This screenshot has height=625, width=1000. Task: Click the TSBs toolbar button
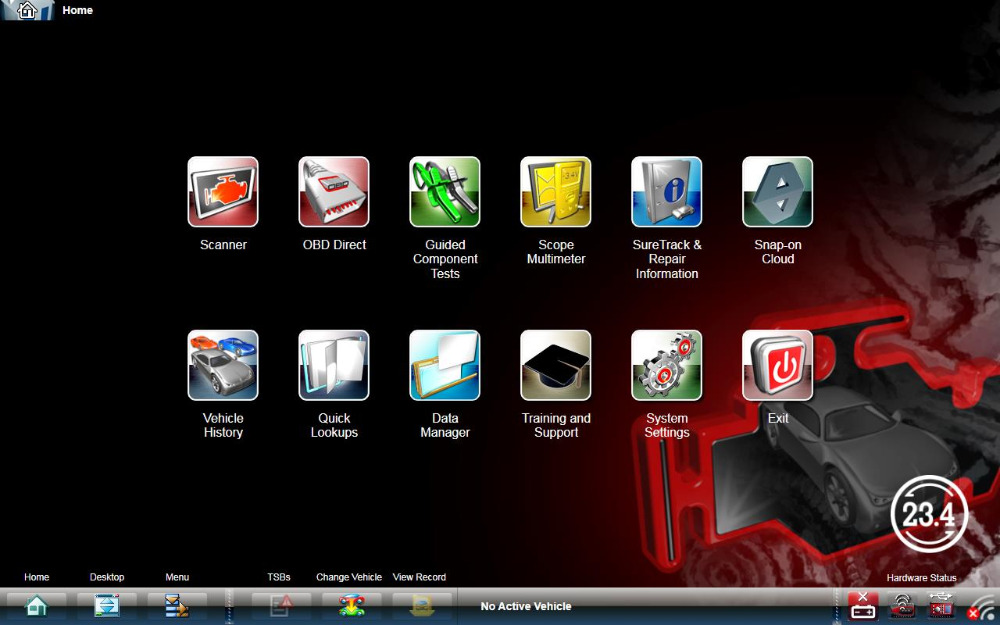281,605
